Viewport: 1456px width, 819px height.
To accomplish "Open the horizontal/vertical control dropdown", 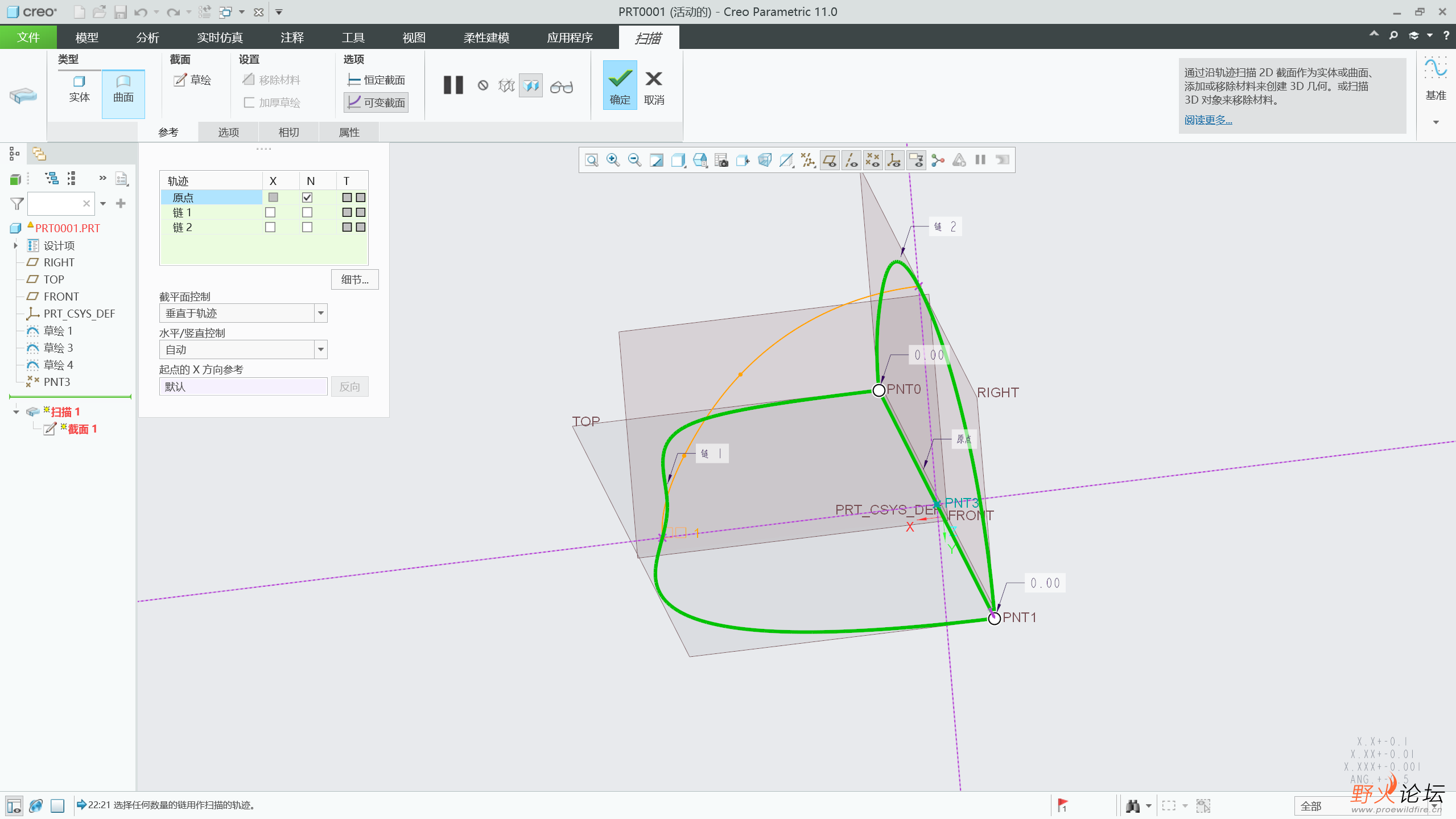I will [x=321, y=349].
